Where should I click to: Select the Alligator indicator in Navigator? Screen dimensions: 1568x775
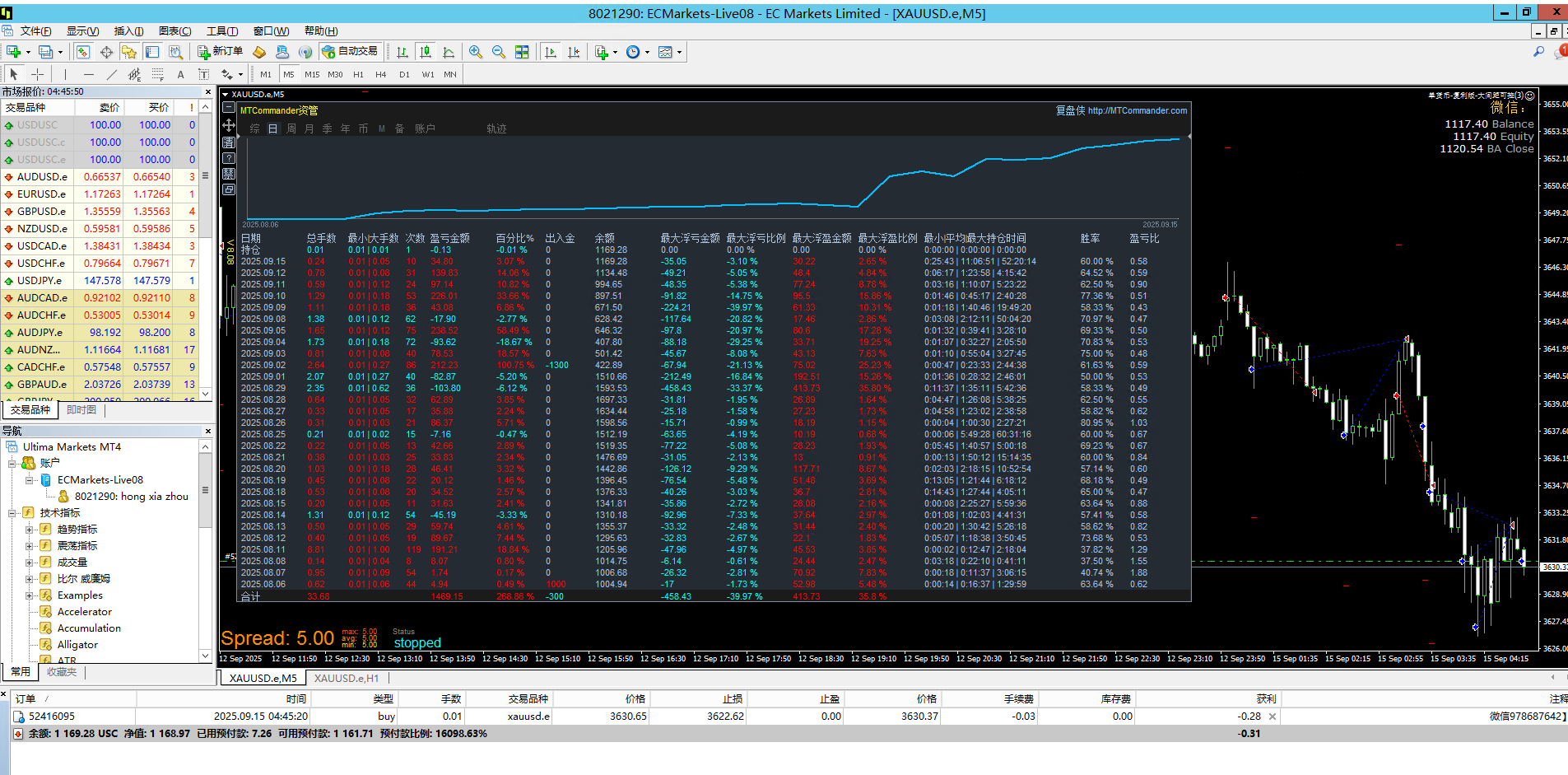(x=77, y=645)
